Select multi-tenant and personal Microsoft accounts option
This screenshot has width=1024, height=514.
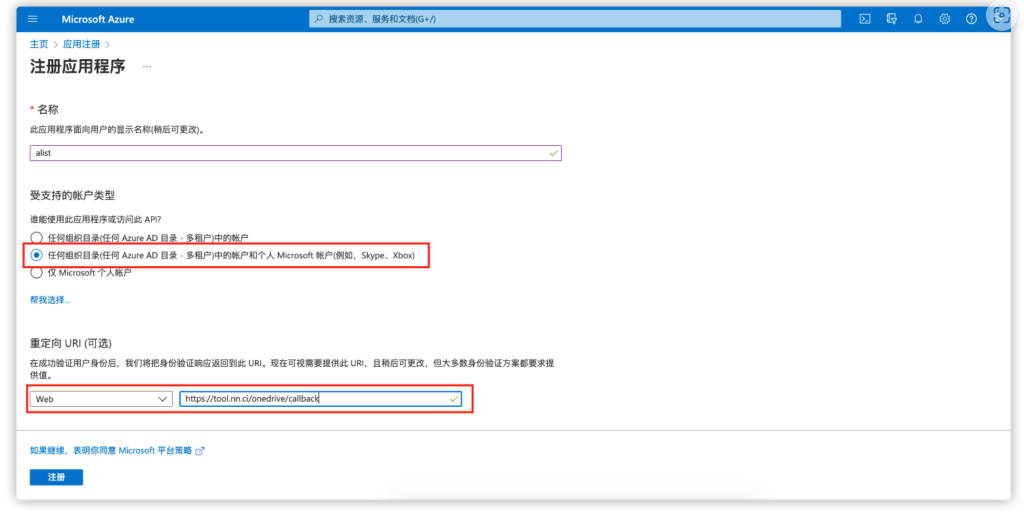click(37, 255)
